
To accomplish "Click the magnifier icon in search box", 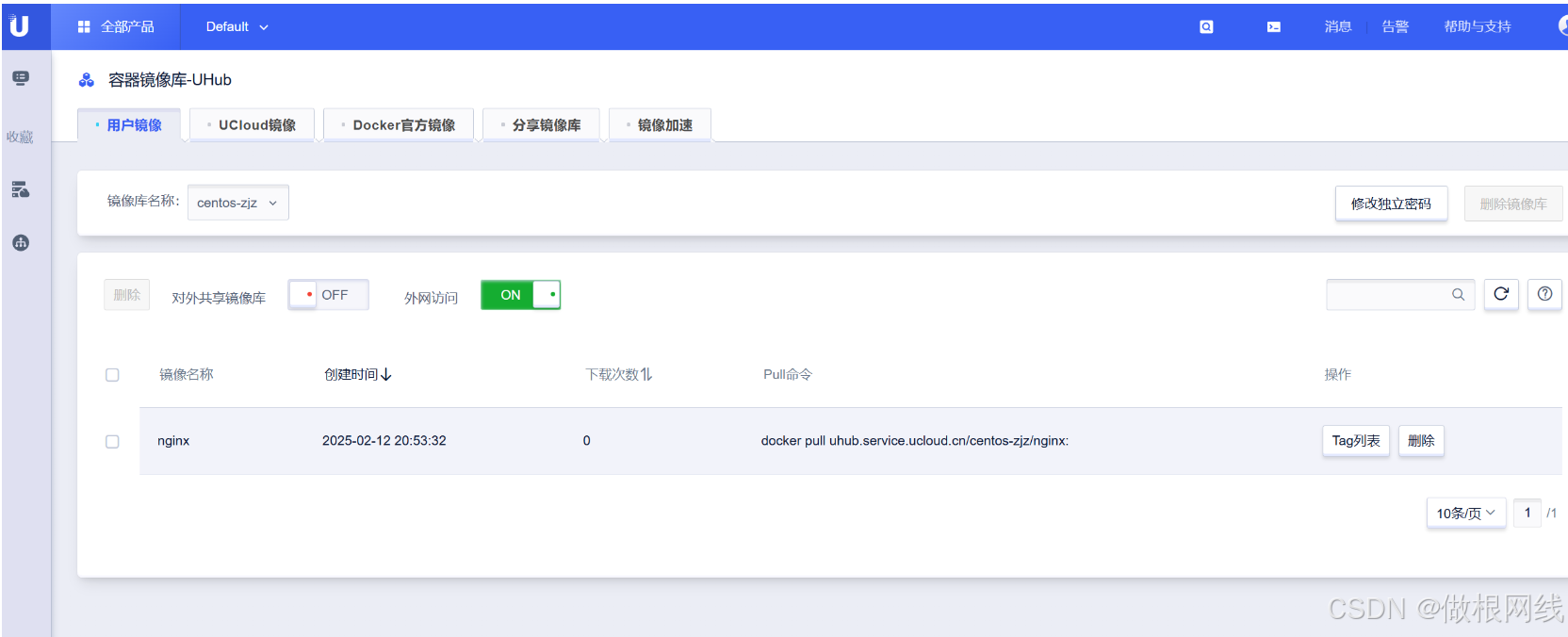I will coord(1458,295).
